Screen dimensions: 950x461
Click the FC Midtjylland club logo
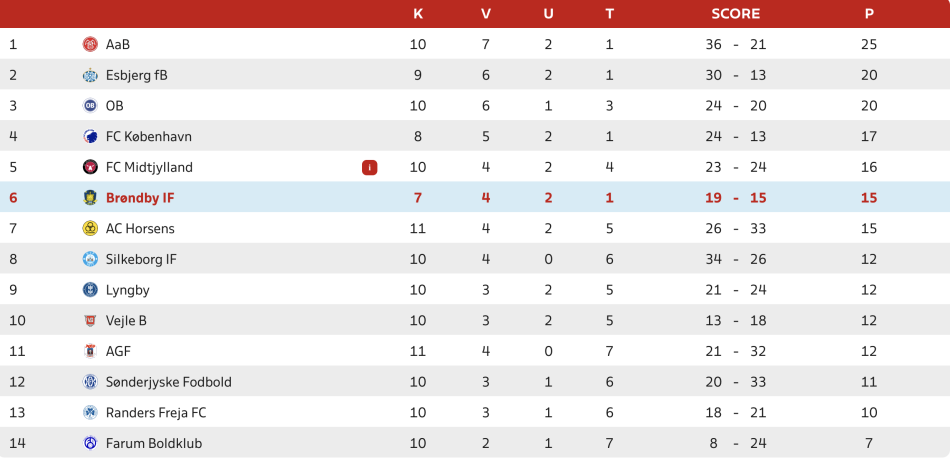tap(90, 167)
